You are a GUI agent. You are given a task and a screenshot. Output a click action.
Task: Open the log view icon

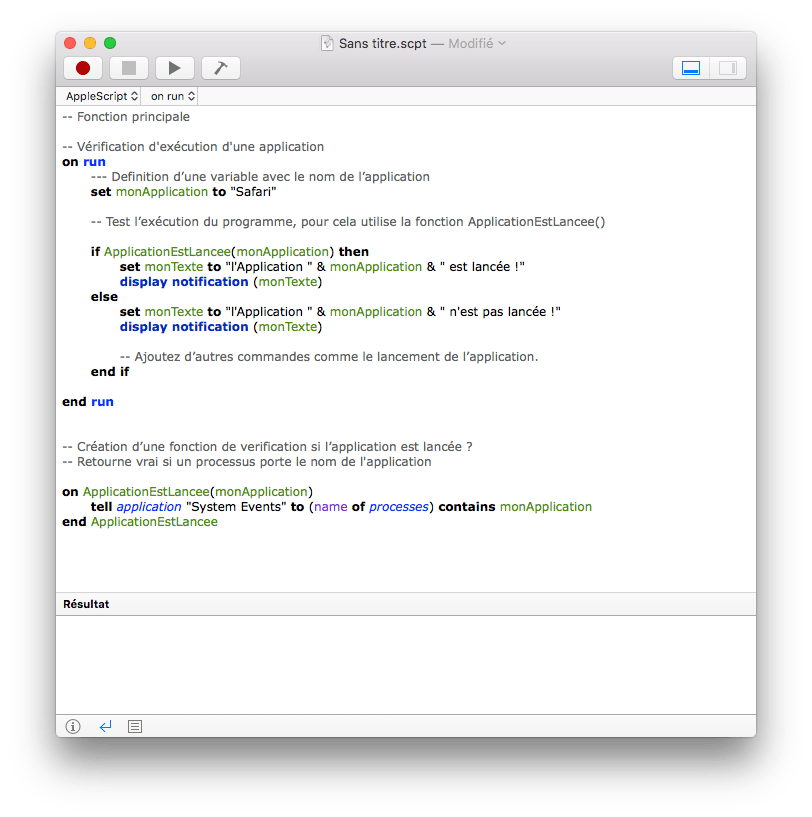(136, 726)
